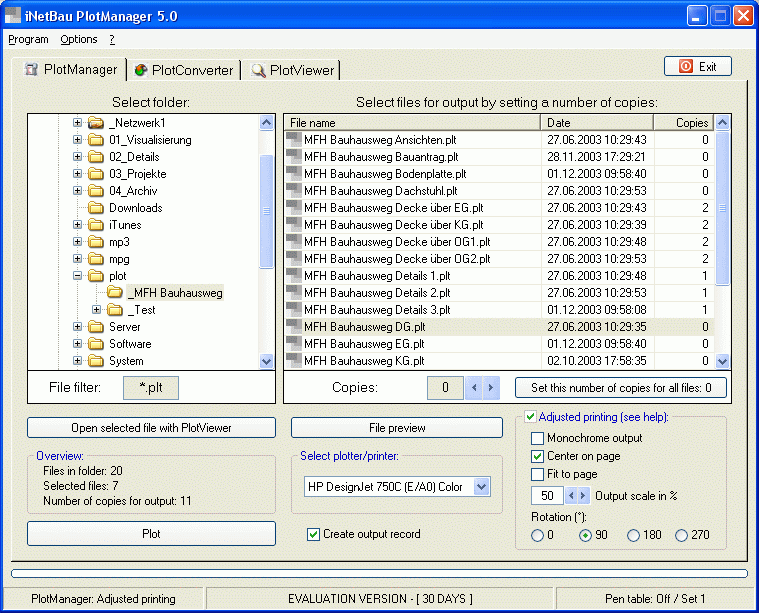Select rotation 180 degrees
Screen dimensions: 759x613
point(633,535)
